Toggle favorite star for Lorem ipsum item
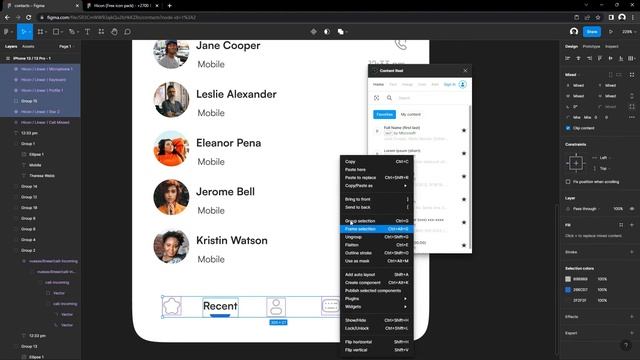 point(464,153)
